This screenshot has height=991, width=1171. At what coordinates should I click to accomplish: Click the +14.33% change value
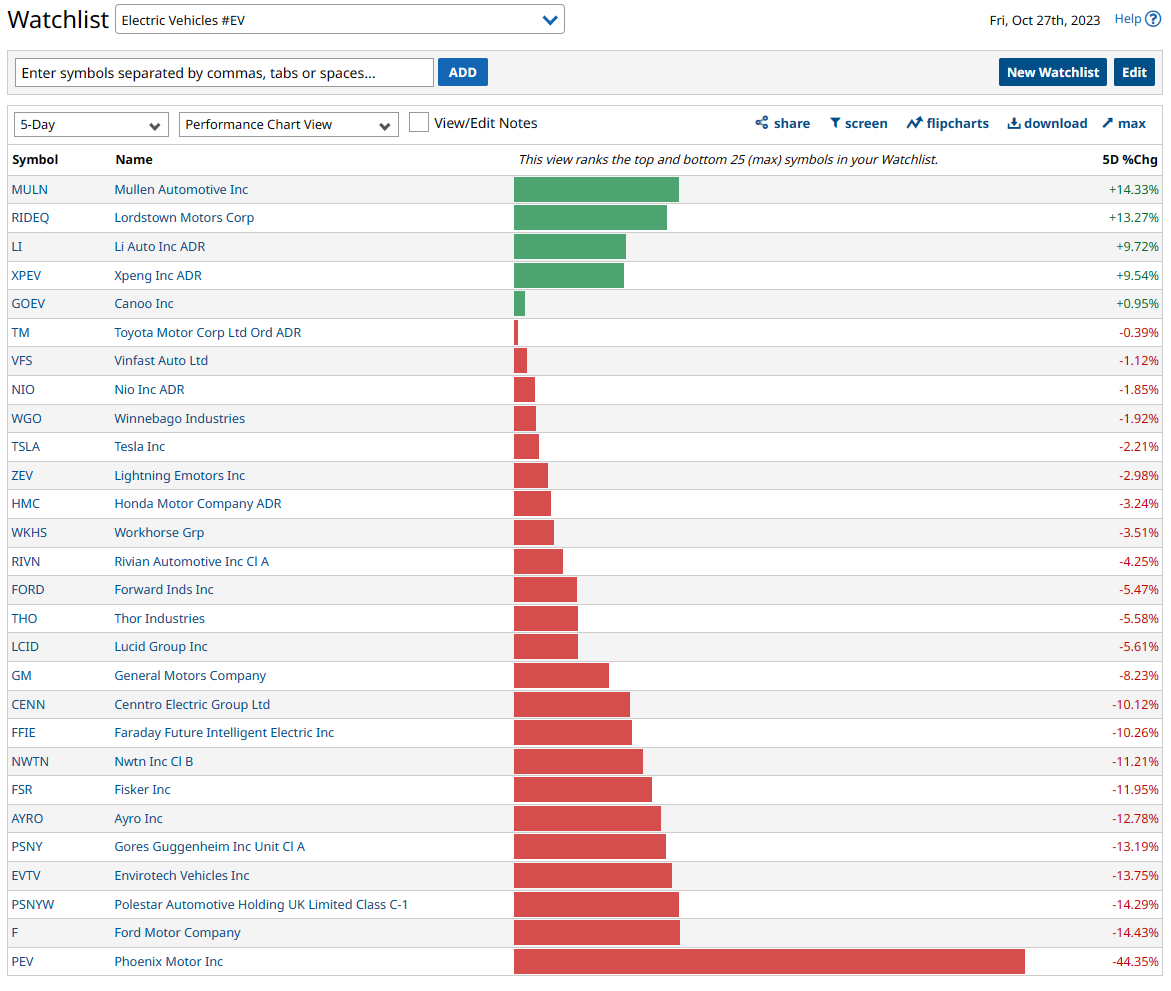[1133, 190]
